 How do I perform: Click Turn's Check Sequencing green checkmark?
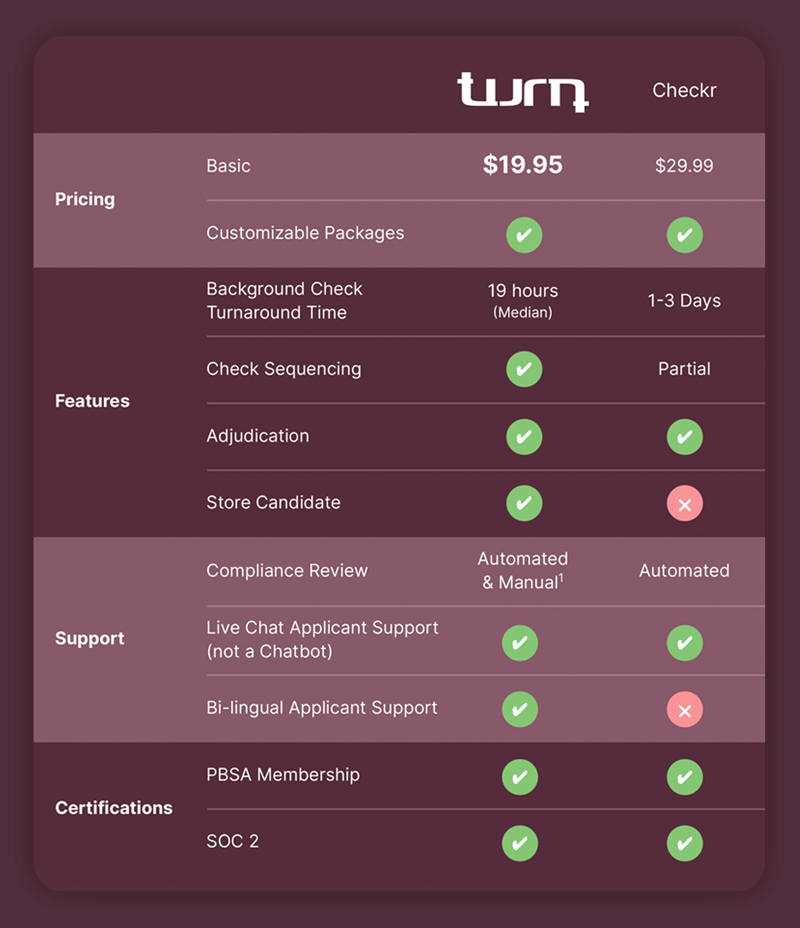tap(524, 369)
